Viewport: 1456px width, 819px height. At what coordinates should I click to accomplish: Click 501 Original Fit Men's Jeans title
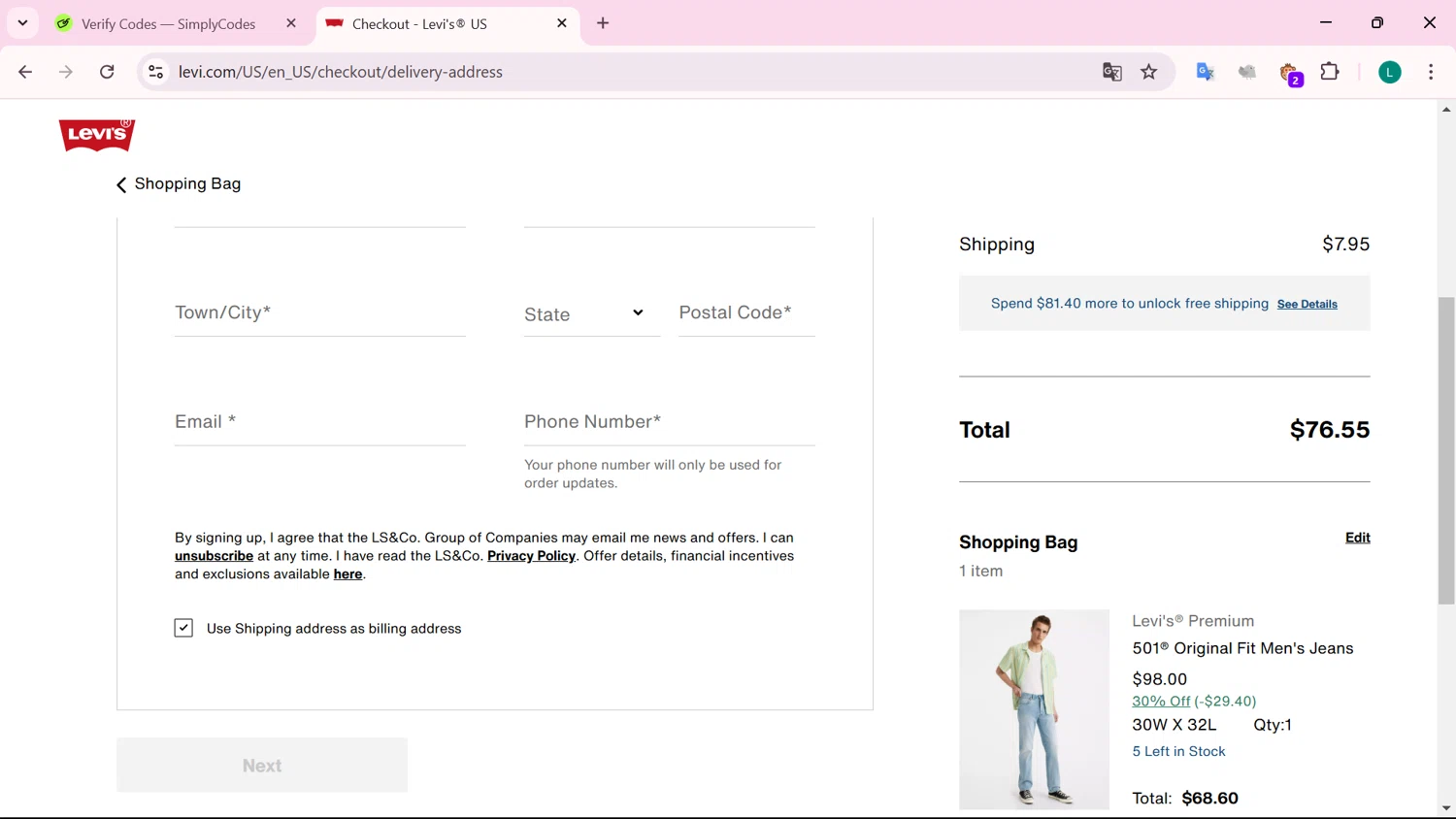1242,648
